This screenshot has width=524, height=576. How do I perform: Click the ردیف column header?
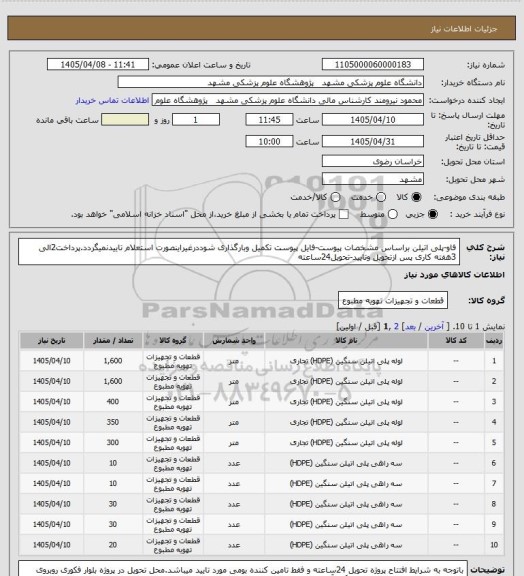(494, 341)
